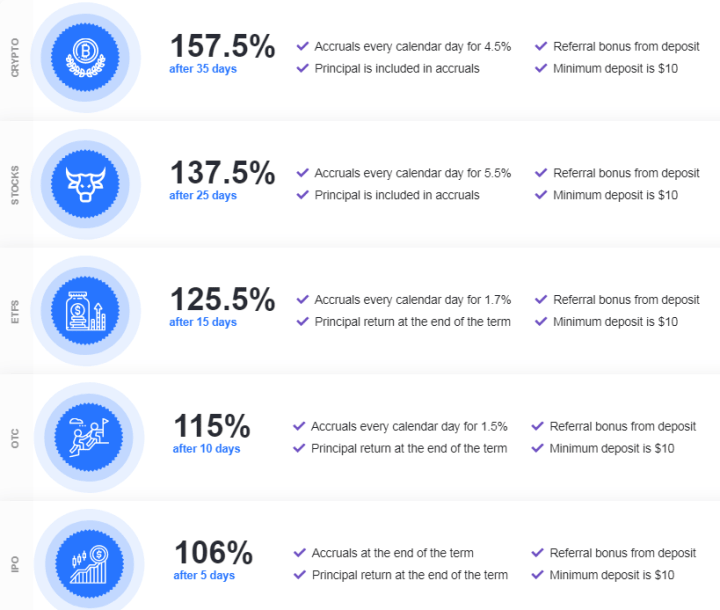720x610 pixels.
Task: Select the vertical CRYPTO plan label
Action: point(14,57)
